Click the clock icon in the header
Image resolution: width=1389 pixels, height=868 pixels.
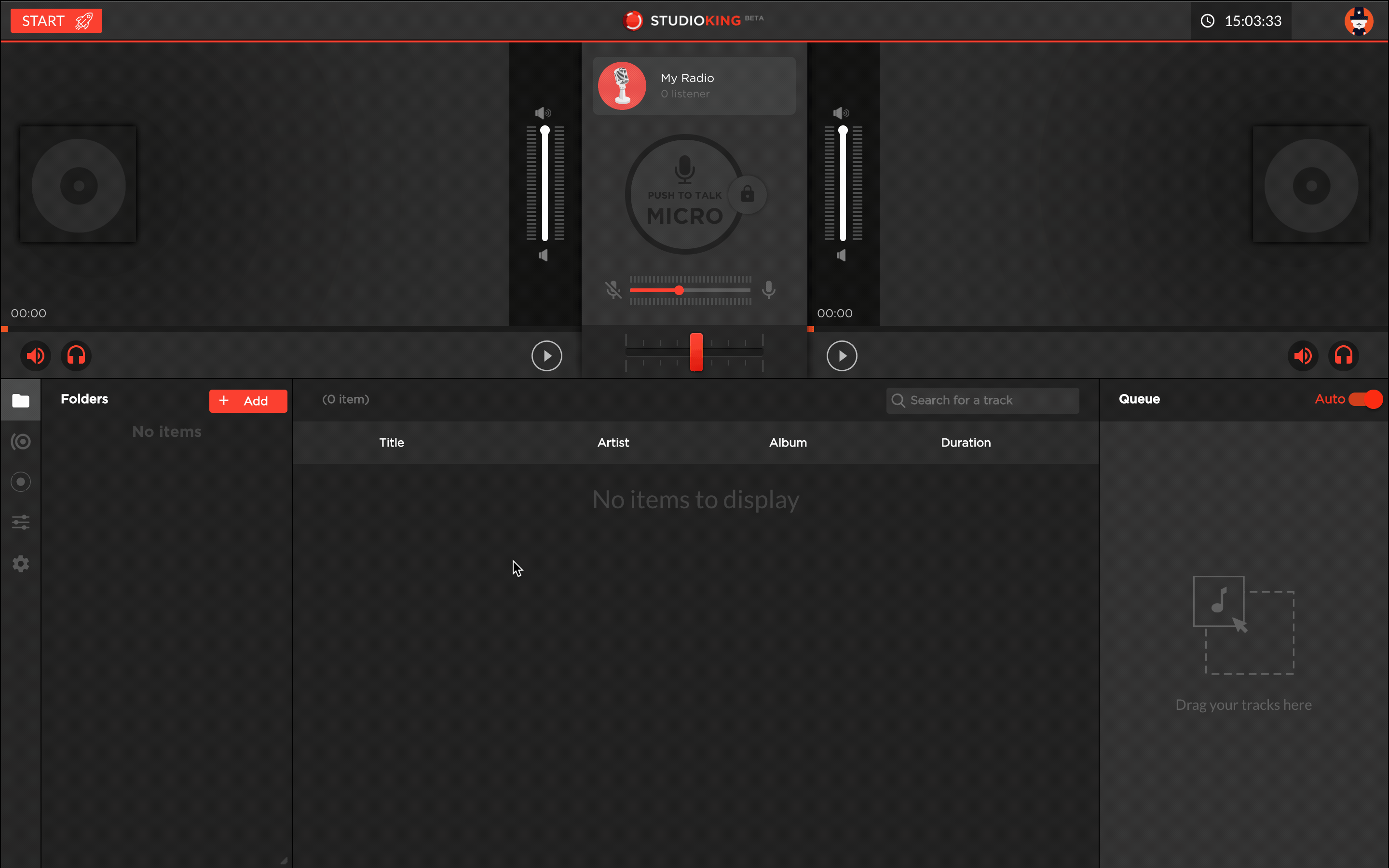pos(1208,21)
